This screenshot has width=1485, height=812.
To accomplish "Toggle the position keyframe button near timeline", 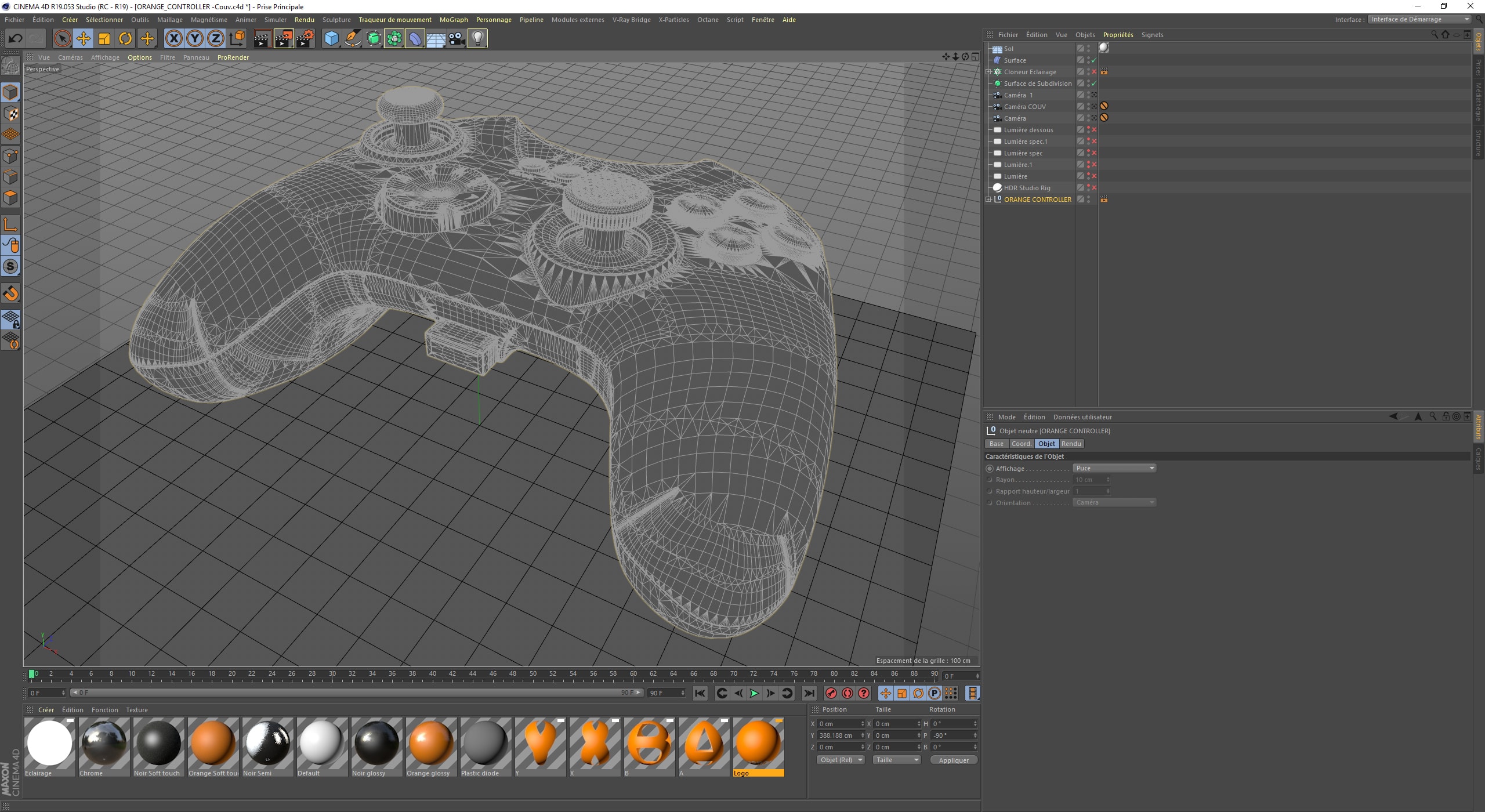I will click(x=886, y=693).
